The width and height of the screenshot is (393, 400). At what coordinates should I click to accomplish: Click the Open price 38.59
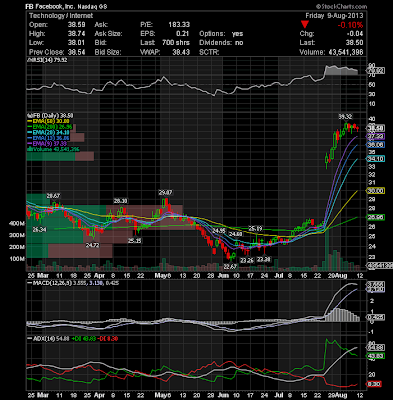point(77,25)
